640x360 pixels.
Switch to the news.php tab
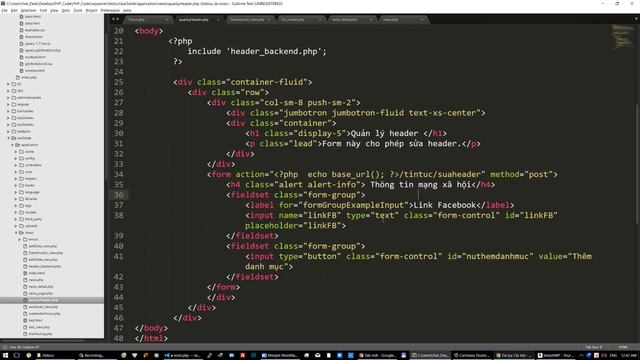tap(390, 20)
